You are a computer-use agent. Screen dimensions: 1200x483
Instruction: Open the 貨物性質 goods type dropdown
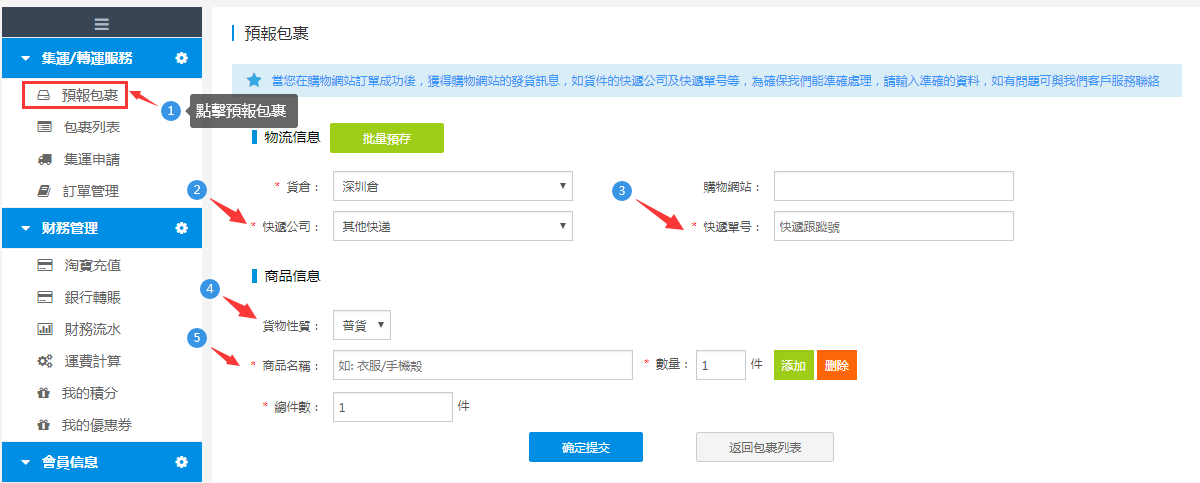[361, 326]
